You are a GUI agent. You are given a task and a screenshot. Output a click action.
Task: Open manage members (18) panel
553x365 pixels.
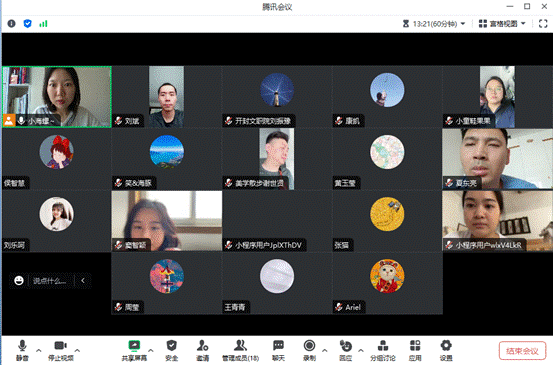(x=240, y=350)
